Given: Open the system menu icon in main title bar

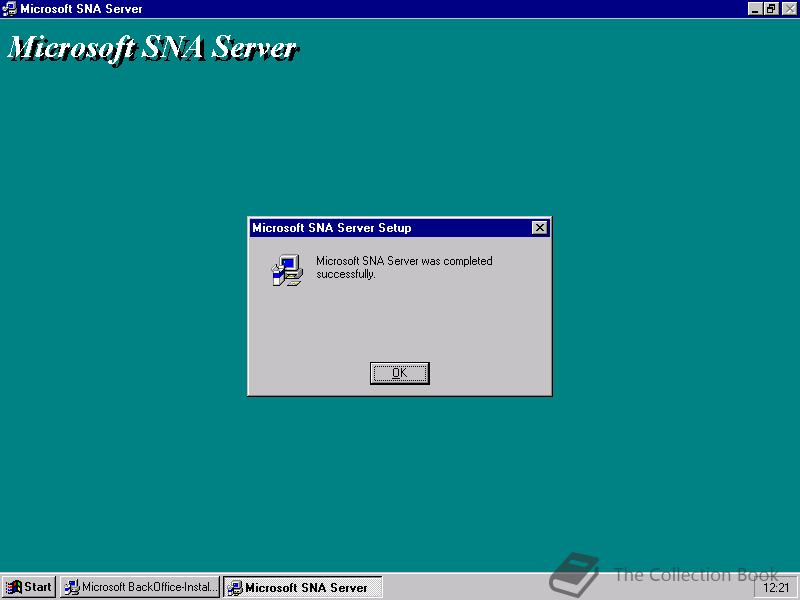Looking at the screenshot, I should coord(9,9).
